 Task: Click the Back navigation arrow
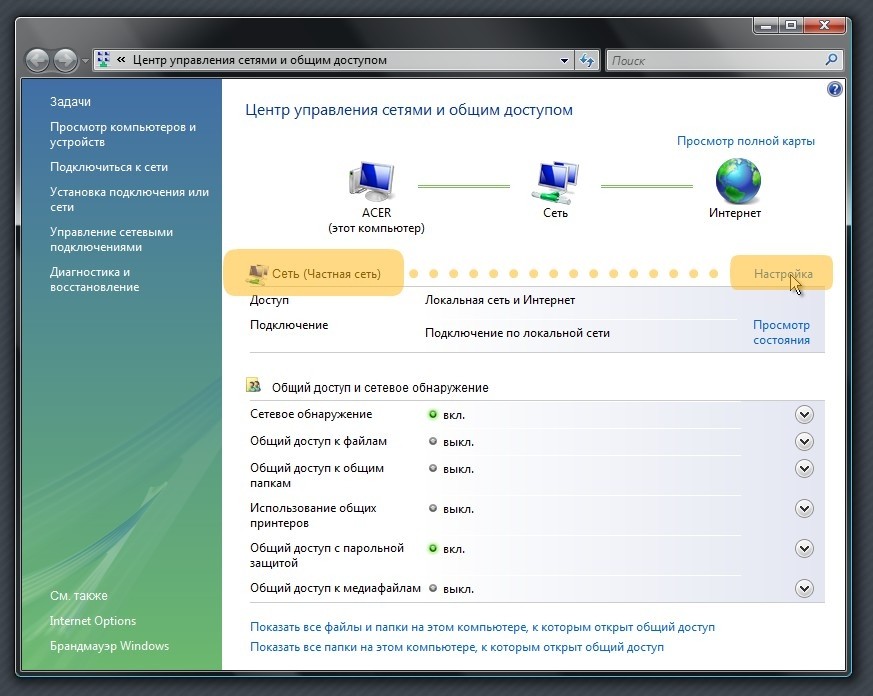38,60
